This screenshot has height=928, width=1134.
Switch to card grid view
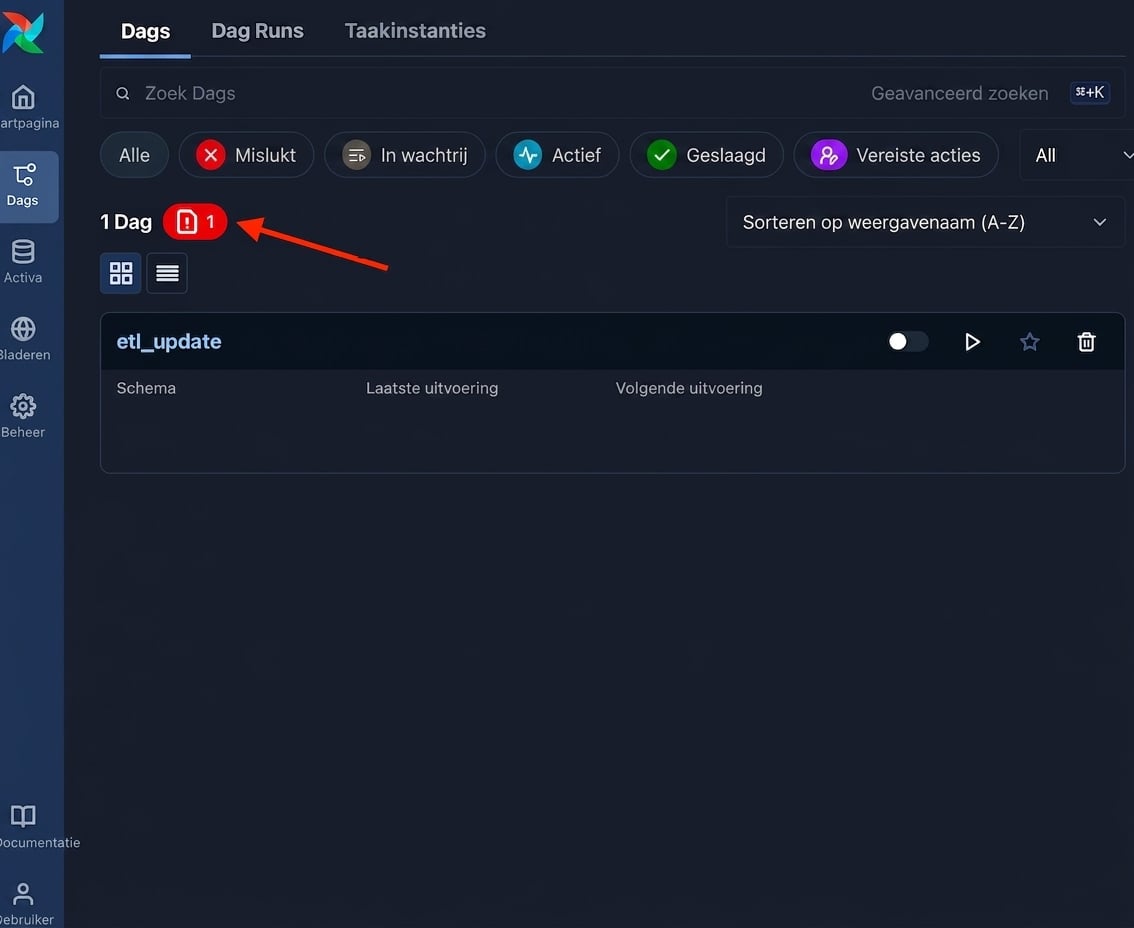[x=121, y=273]
